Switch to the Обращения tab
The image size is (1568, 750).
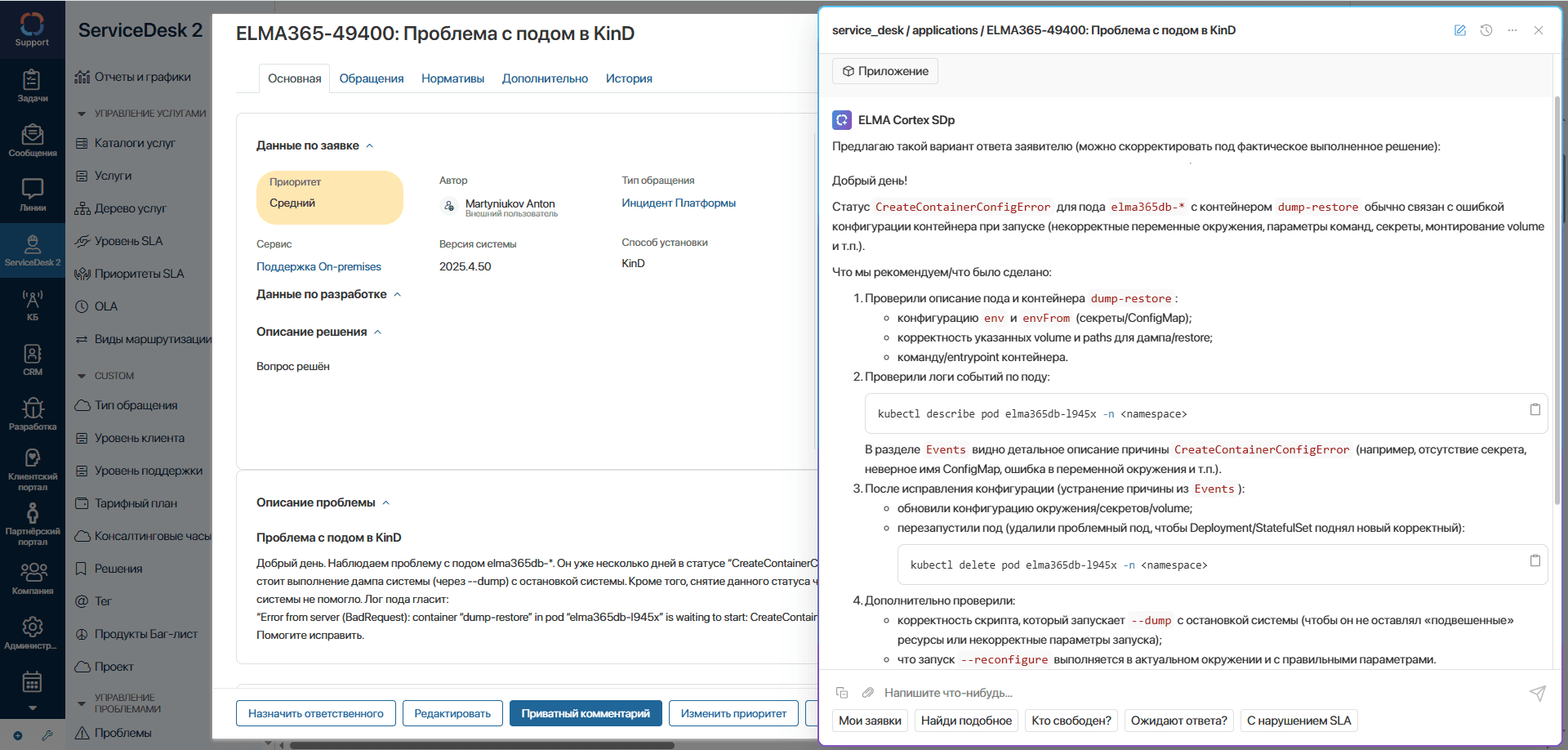pos(371,78)
